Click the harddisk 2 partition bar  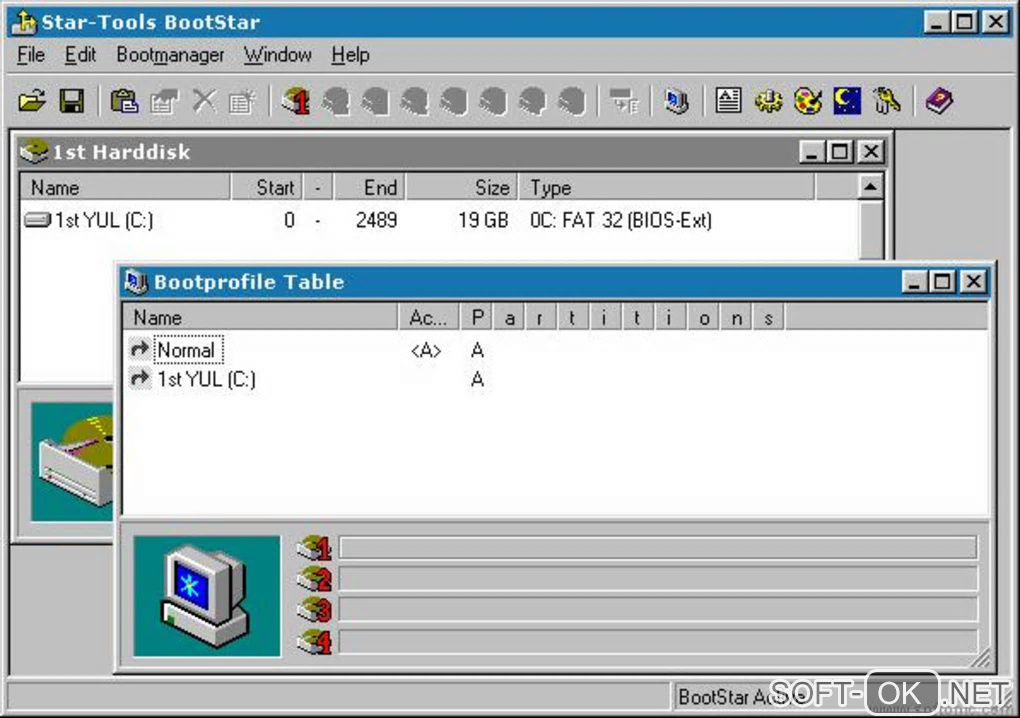[658, 579]
